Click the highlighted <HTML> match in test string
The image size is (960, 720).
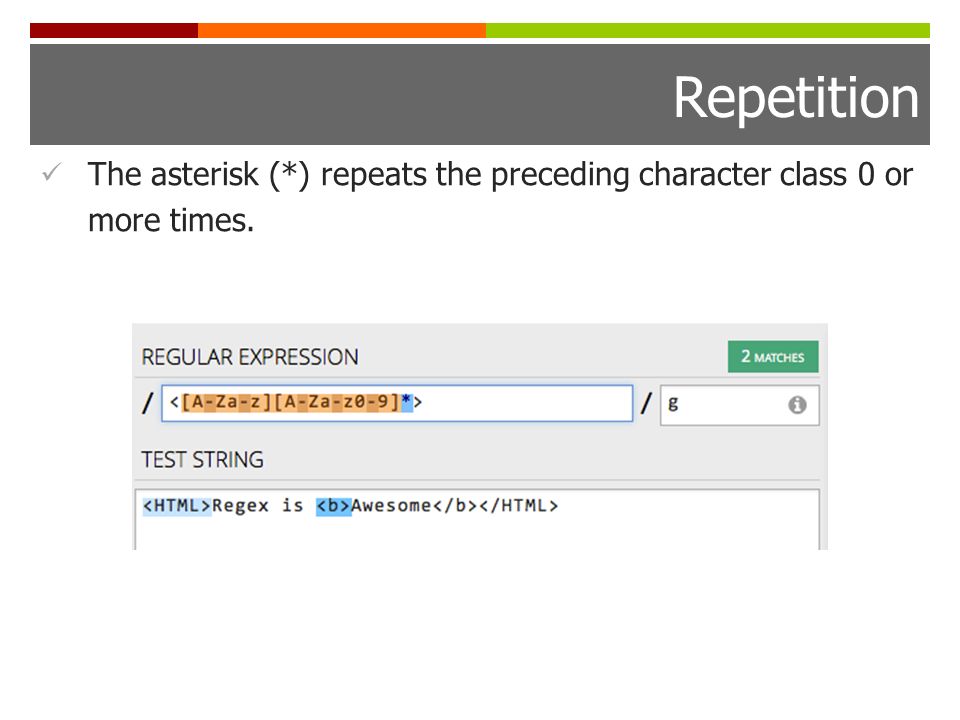(x=177, y=506)
